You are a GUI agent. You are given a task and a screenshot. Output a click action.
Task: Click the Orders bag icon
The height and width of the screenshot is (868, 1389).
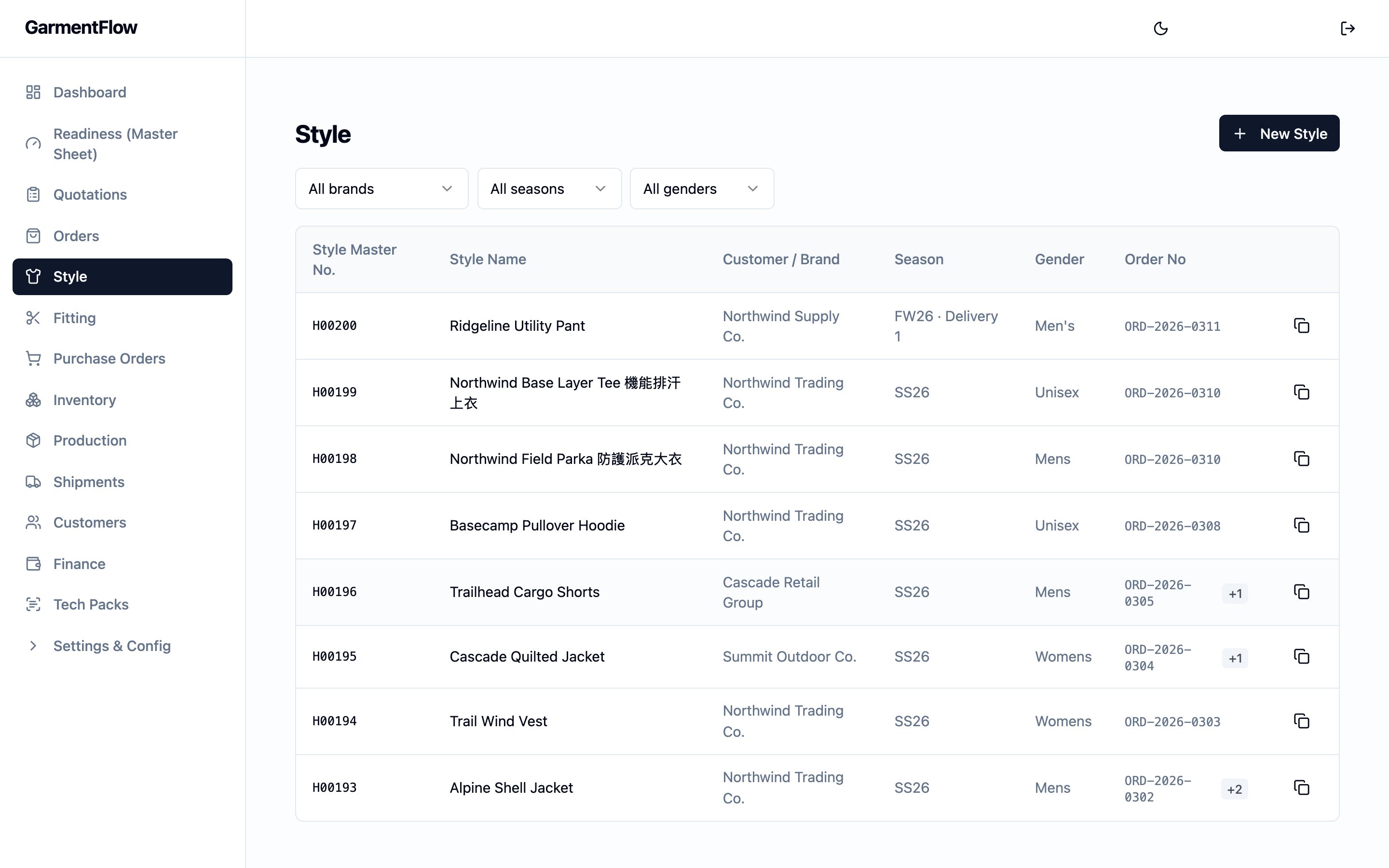(x=33, y=236)
